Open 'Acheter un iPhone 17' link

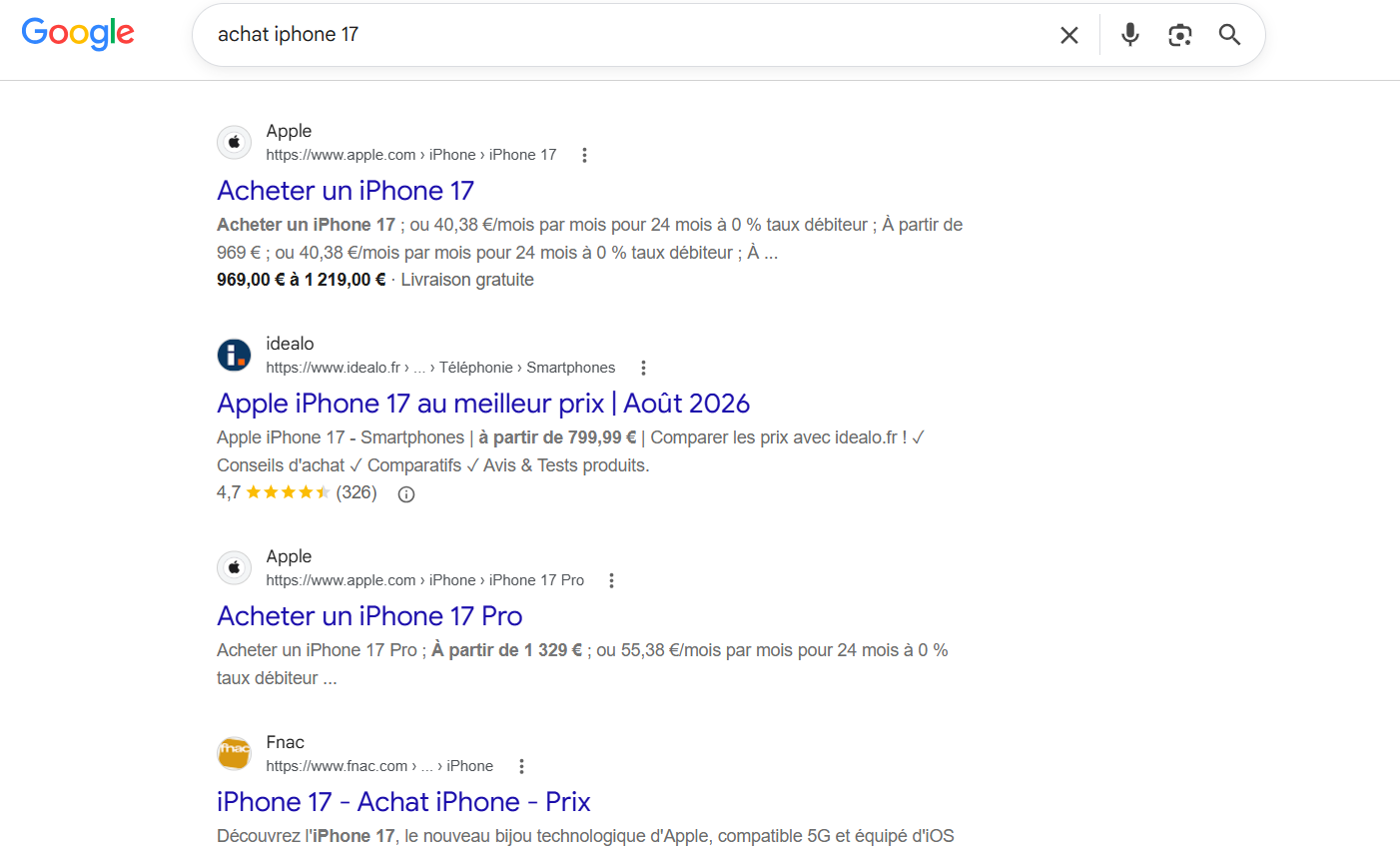(346, 190)
